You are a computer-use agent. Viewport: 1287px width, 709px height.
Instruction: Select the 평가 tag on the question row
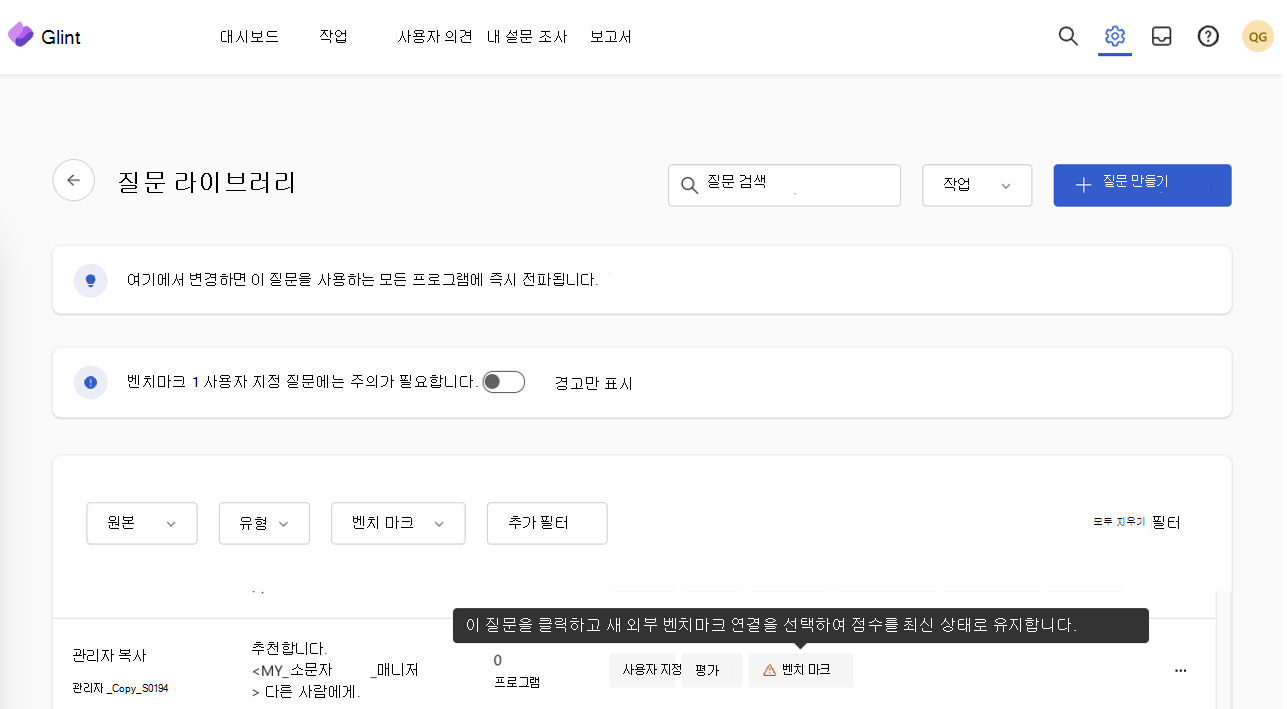[711, 670]
